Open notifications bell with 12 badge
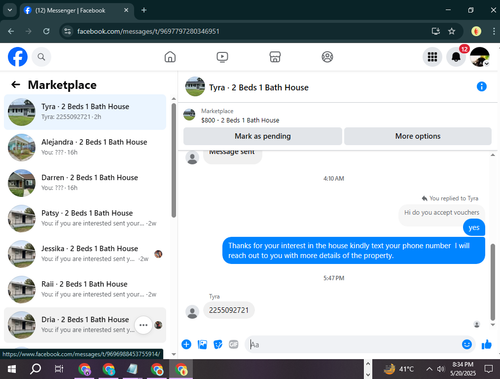Viewport: 500px width, 379px height. coord(456,57)
